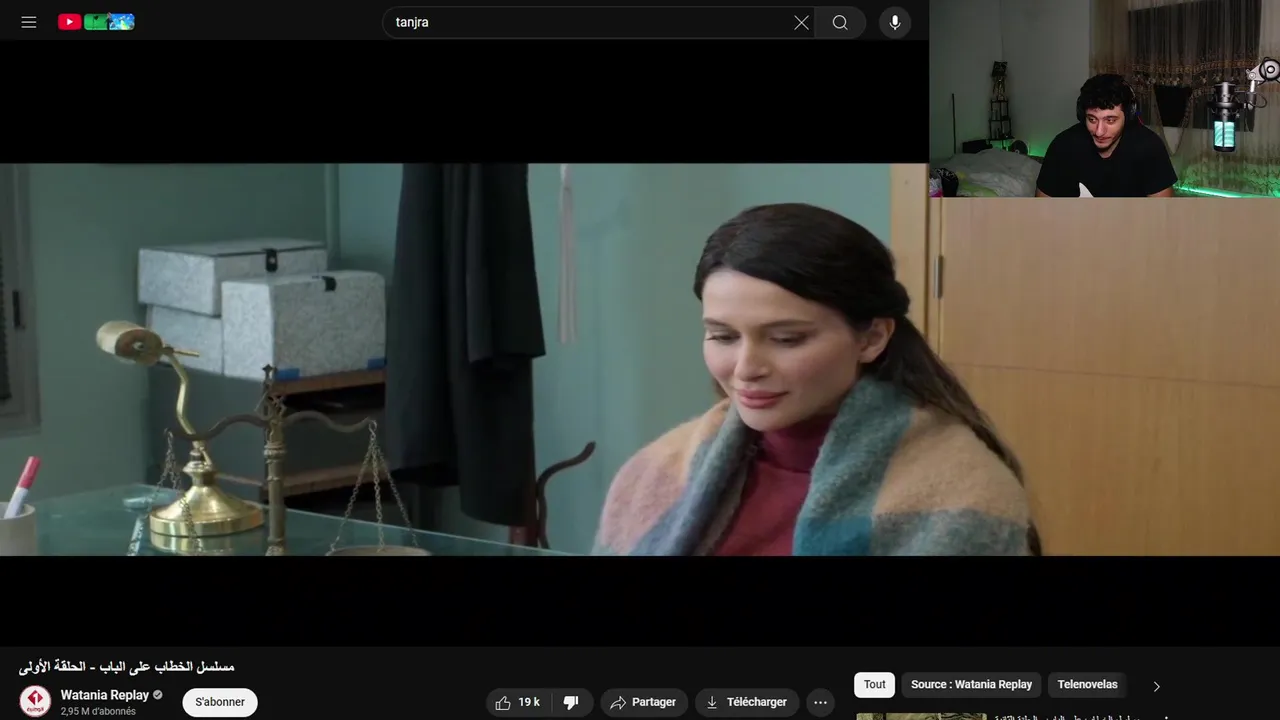This screenshot has height=720, width=1280.
Task: Show more chips with right chevron
Action: coord(1156,686)
